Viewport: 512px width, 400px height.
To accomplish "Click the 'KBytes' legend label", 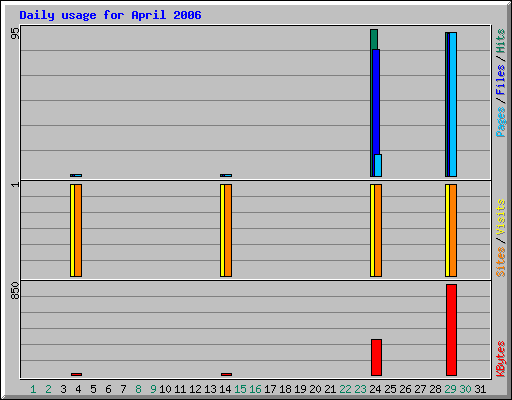I will [x=500, y=359].
